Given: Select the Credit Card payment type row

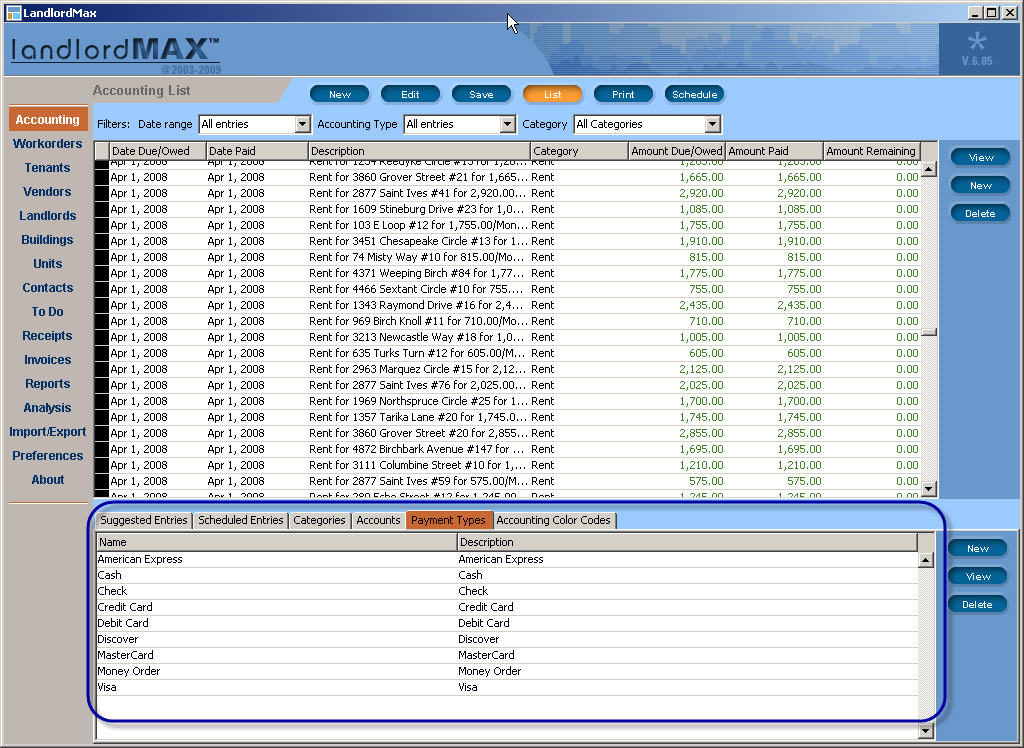Looking at the screenshot, I should 507,607.
